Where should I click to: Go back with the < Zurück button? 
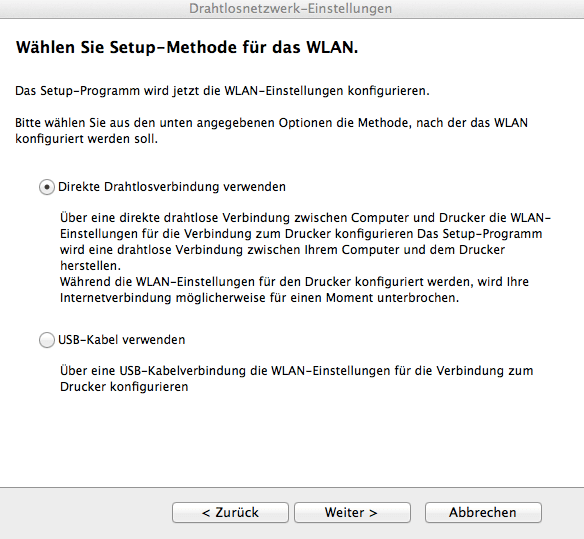(x=230, y=512)
